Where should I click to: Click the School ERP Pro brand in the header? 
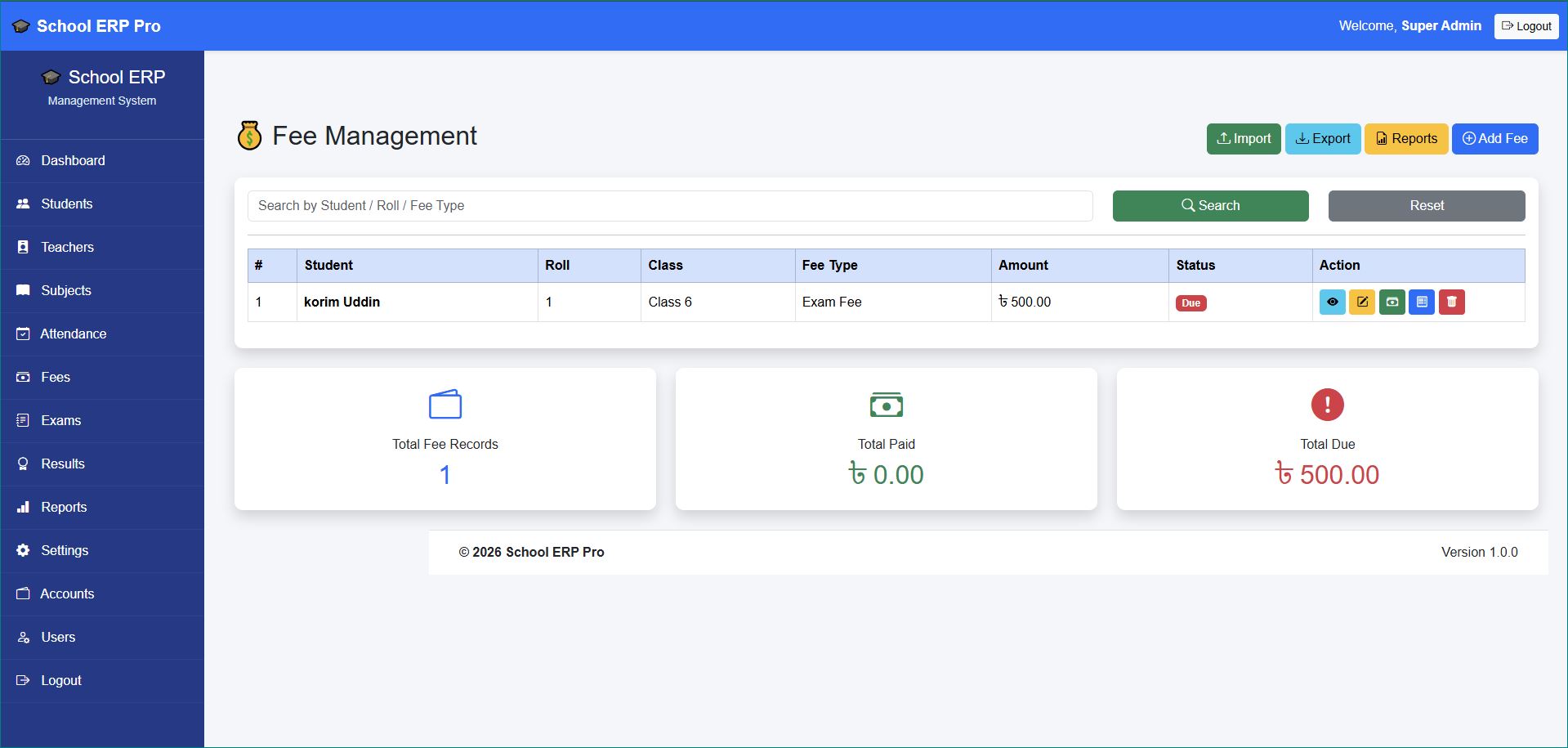click(x=87, y=26)
